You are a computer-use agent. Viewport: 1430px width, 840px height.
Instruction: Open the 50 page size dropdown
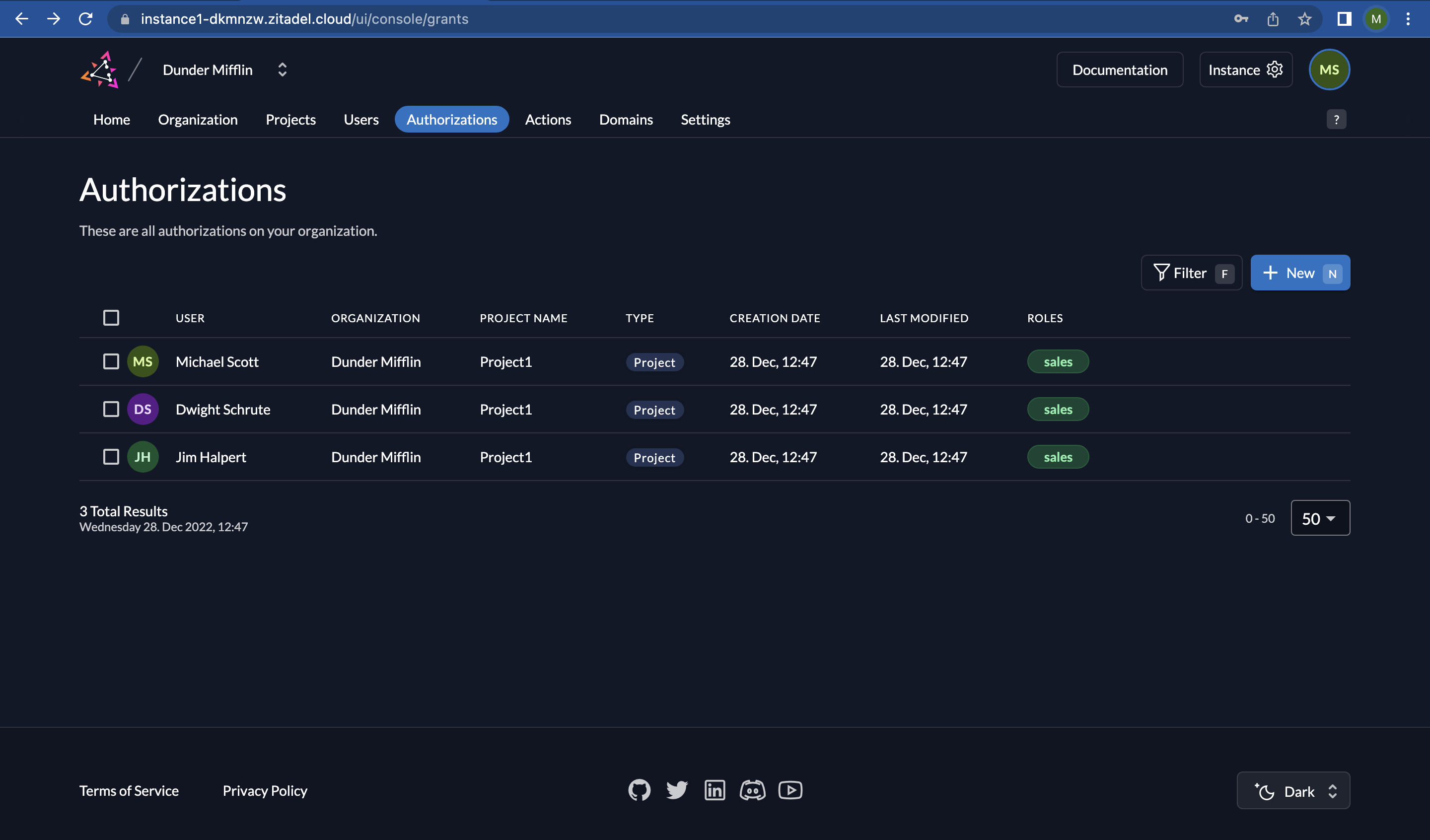pos(1320,518)
